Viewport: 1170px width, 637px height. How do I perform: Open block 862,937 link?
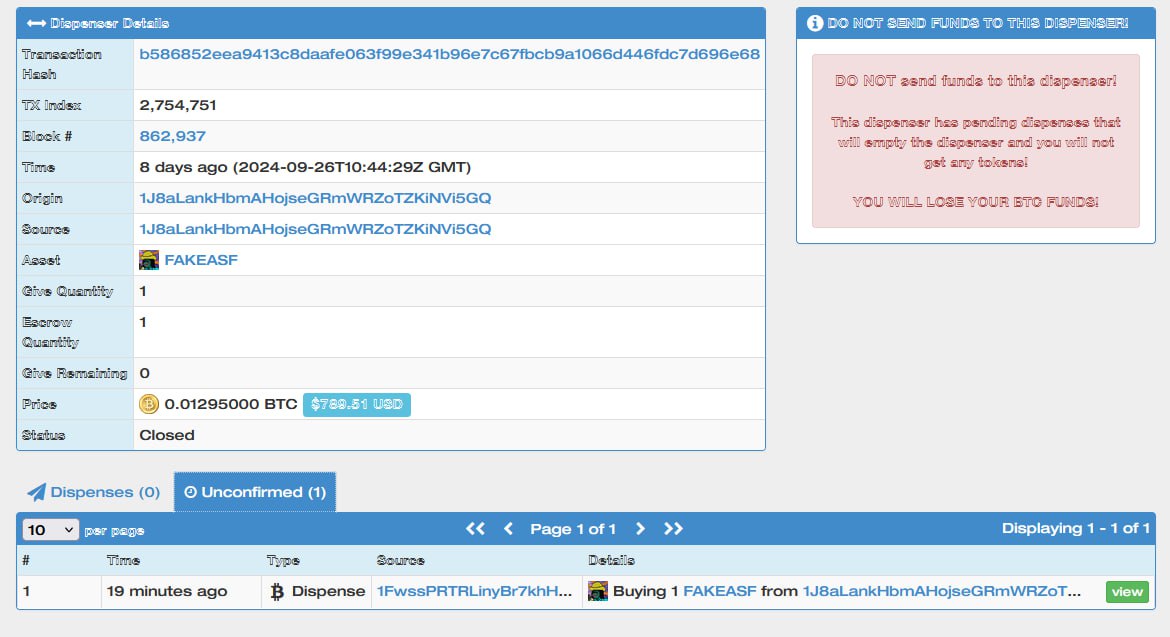pos(172,136)
